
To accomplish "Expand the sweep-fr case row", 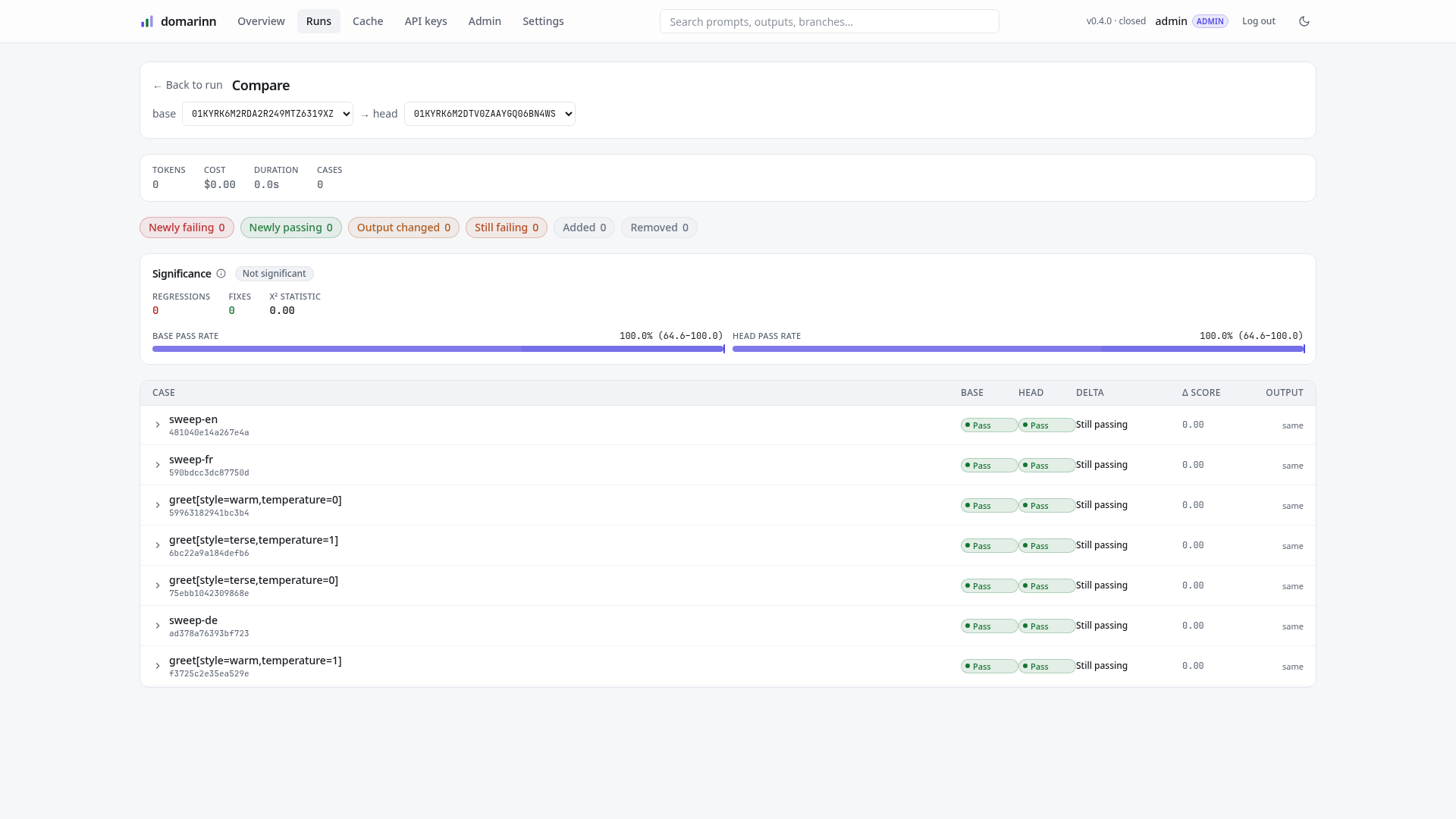I will coord(158,466).
